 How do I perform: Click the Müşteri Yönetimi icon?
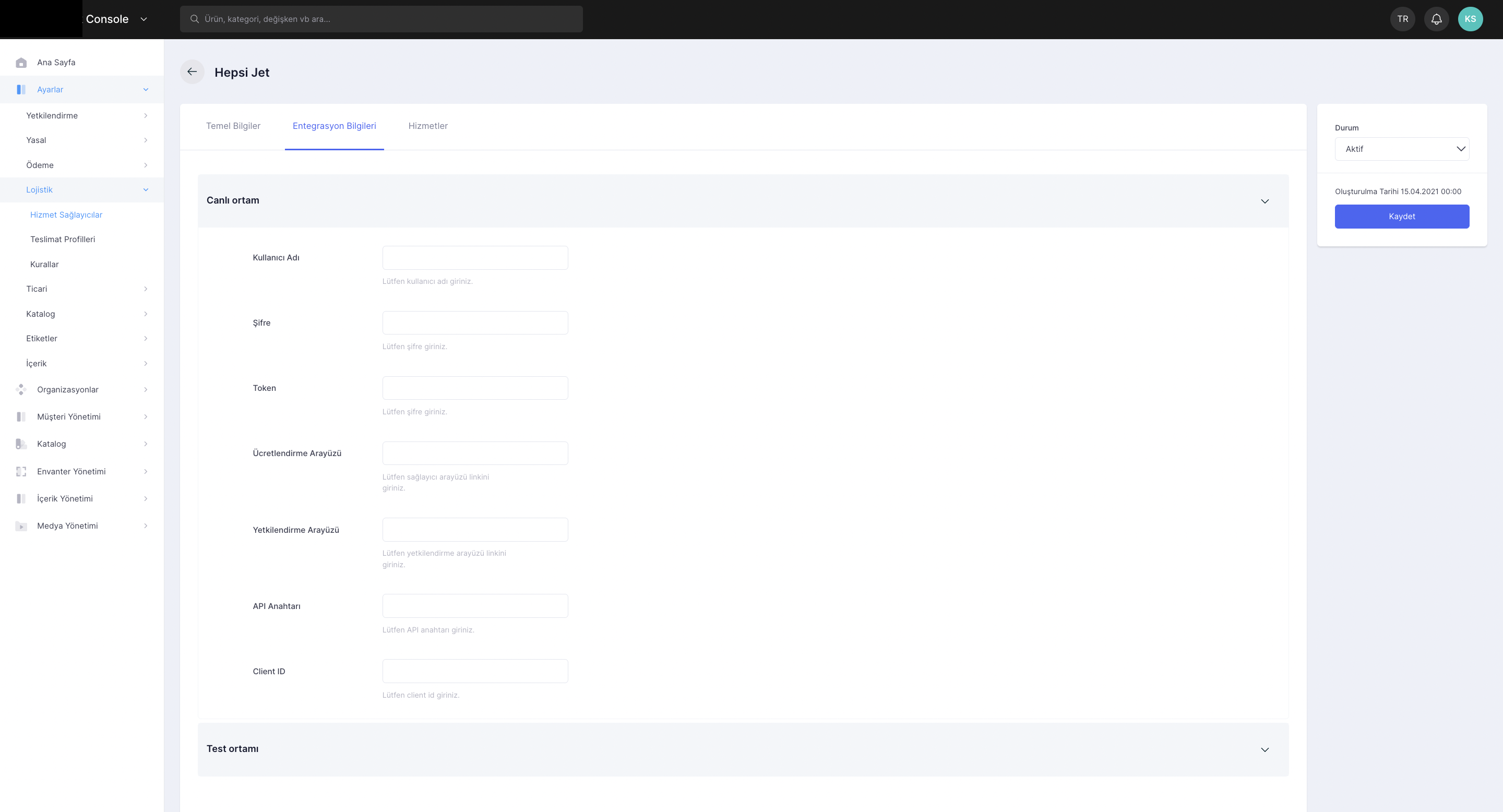click(21, 416)
